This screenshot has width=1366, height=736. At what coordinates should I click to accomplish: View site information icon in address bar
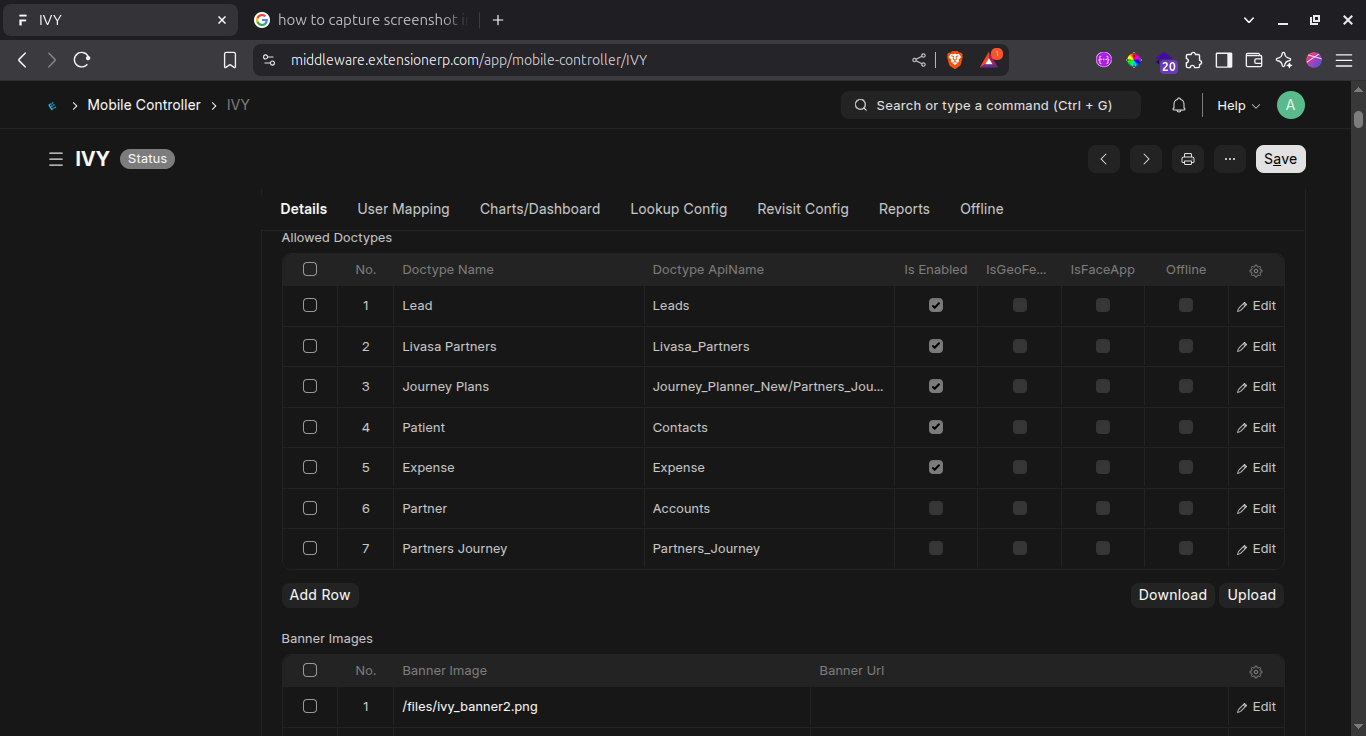click(x=268, y=60)
